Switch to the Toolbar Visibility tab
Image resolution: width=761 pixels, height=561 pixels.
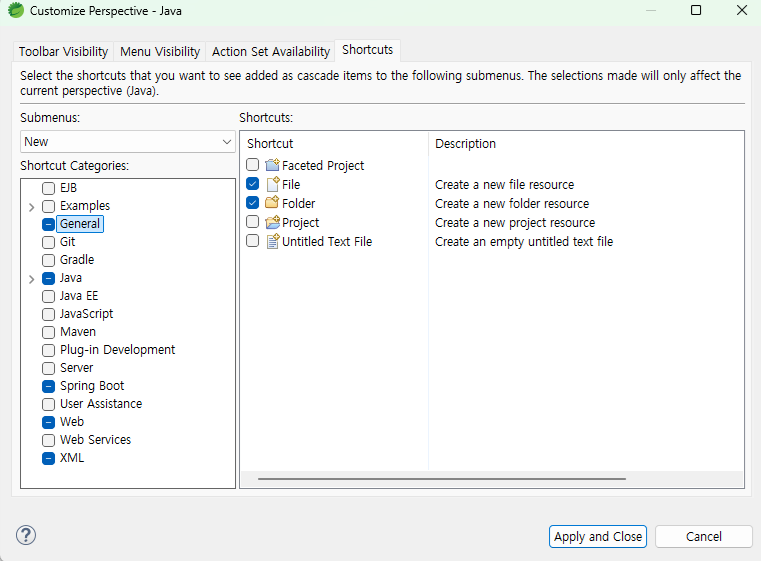[x=63, y=51]
